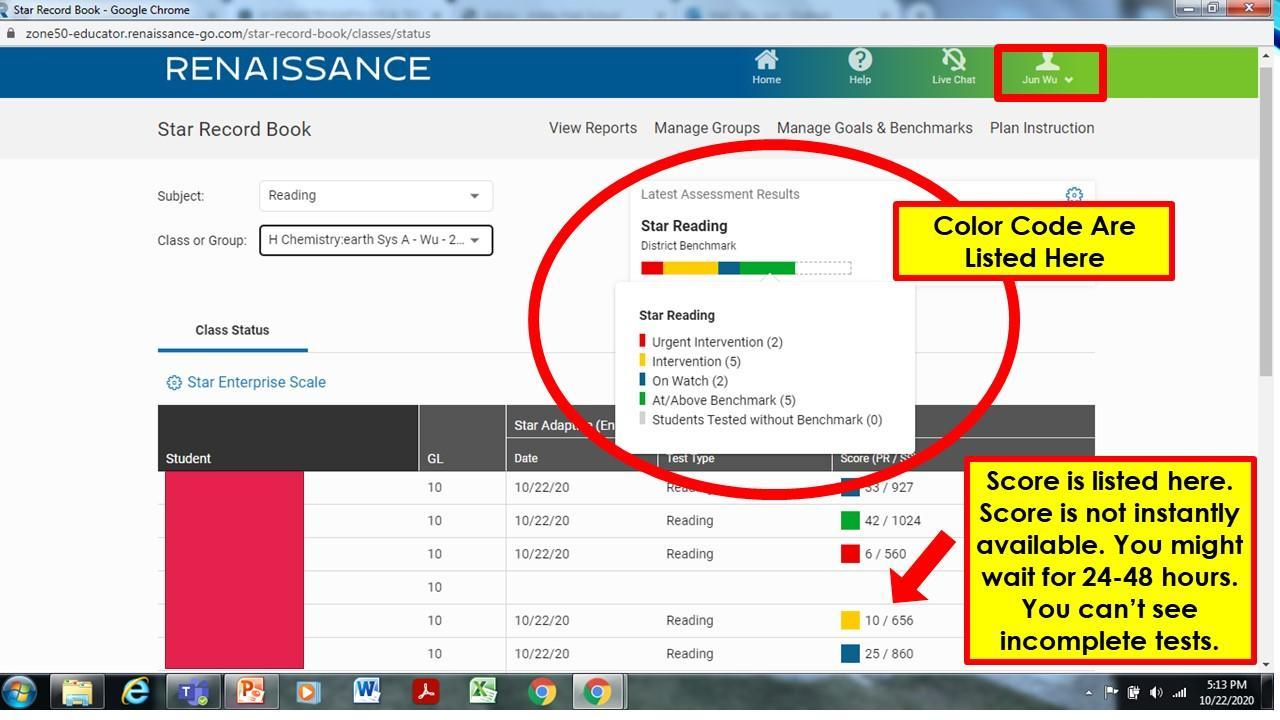1280x720 pixels.
Task: Click the volume speaker tray icon
Action: [x=1156, y=692]
